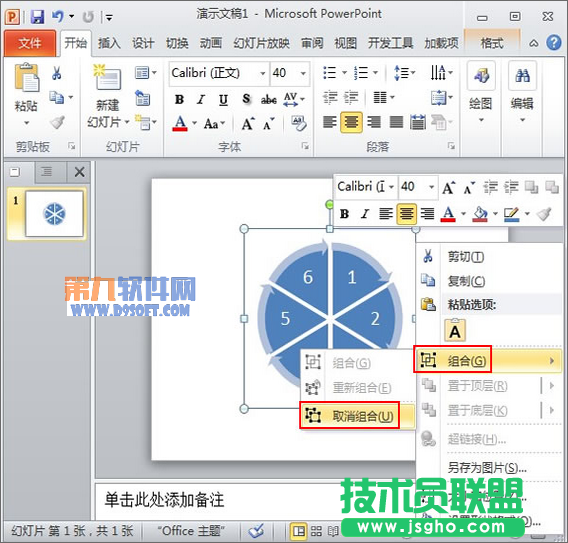Toggle Align Left in ribbon Paragraph group

(330, 122)
